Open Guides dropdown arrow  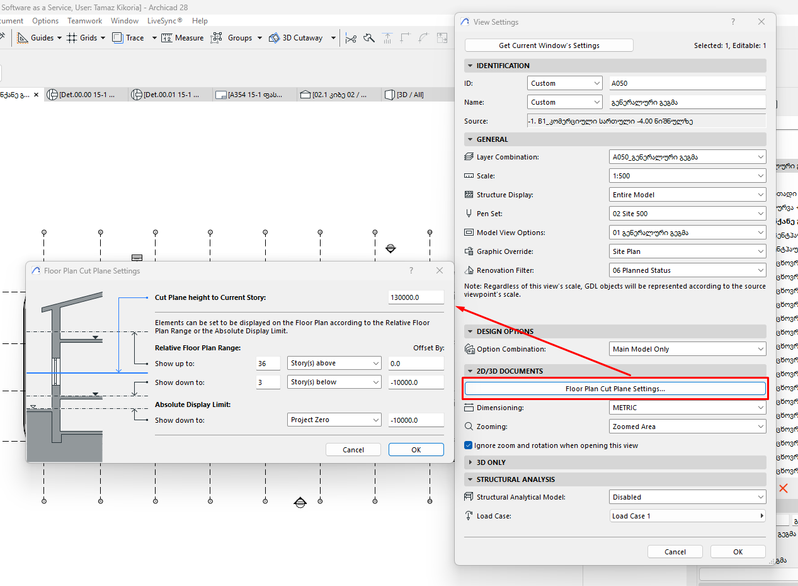(60, 38)
